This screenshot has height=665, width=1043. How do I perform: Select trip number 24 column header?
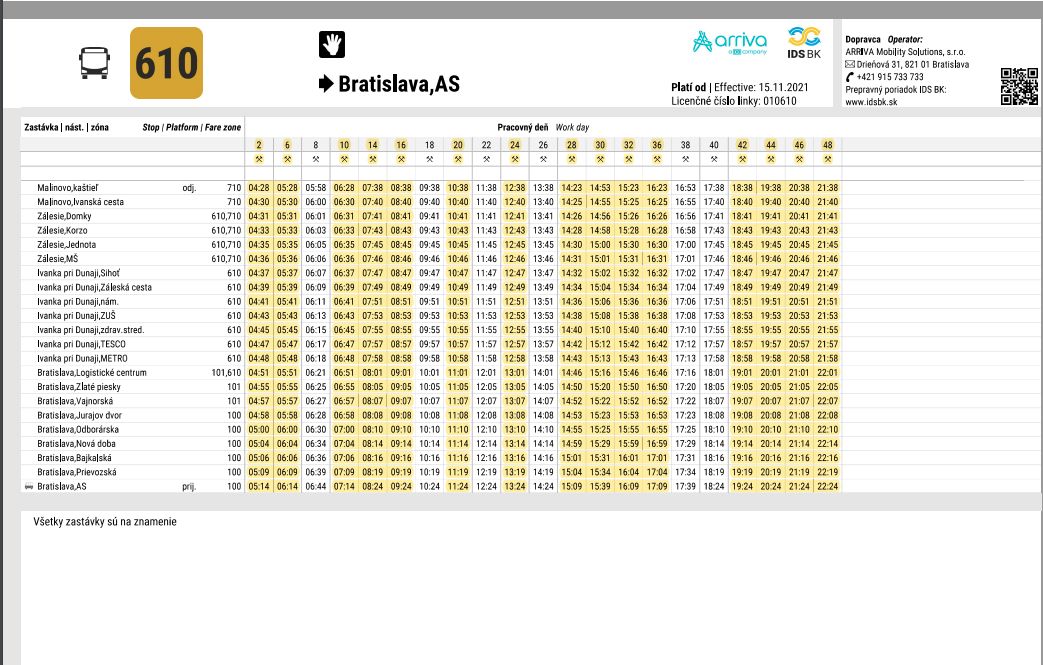(515, 144)
